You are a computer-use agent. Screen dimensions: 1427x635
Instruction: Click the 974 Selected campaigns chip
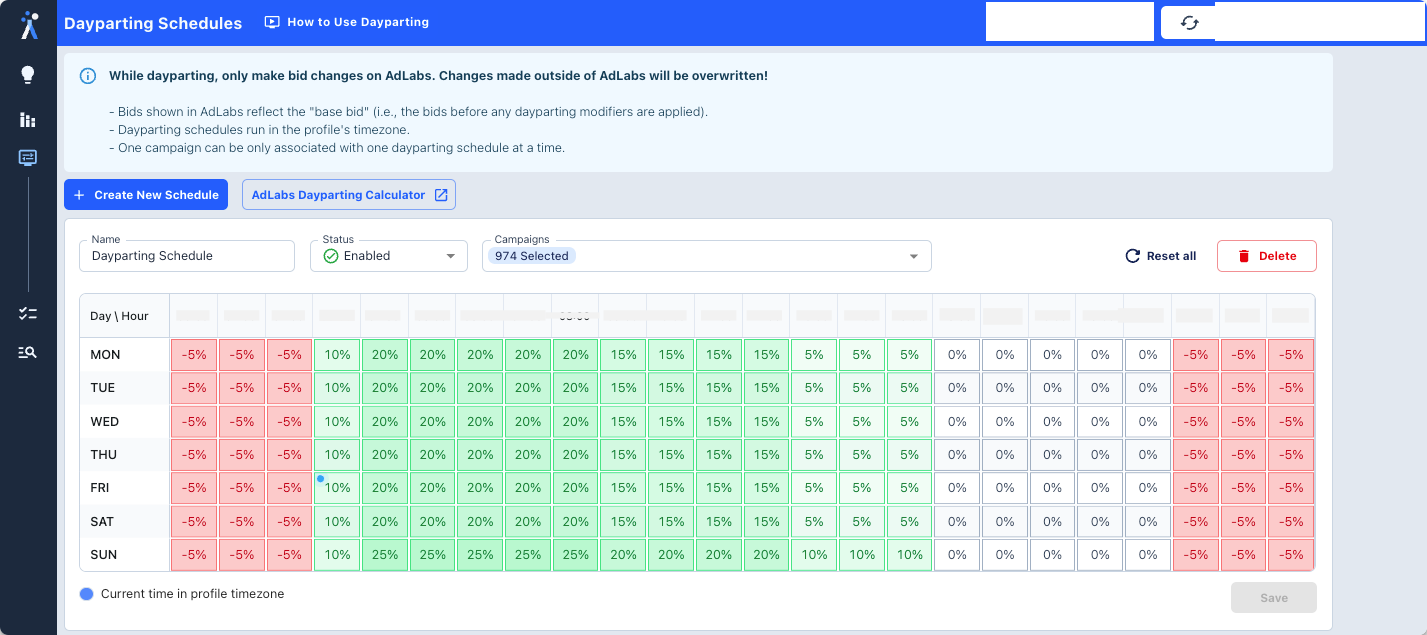(x=532, y=256)
